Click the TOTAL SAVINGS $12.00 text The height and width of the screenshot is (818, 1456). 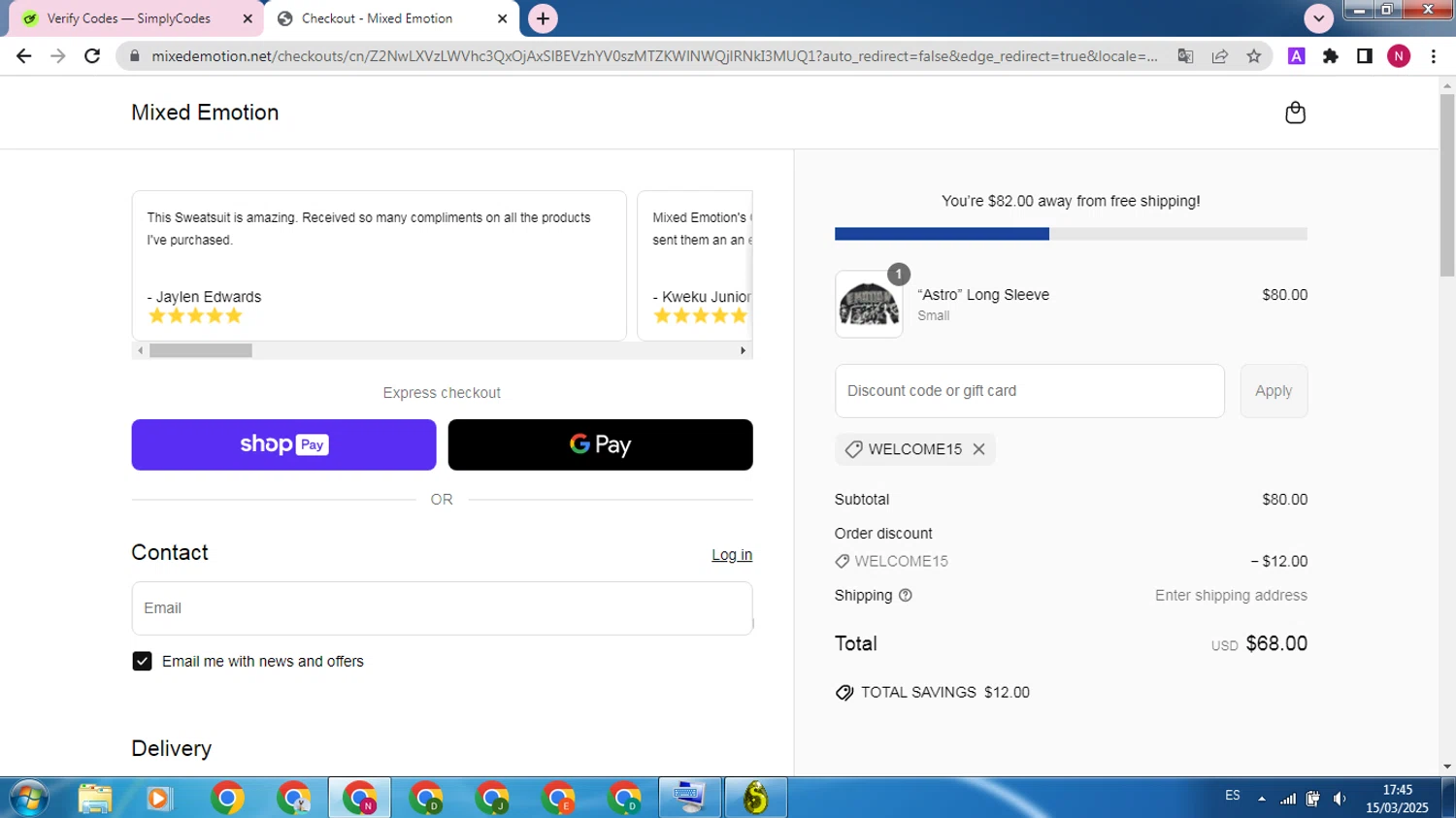point(945,693)
